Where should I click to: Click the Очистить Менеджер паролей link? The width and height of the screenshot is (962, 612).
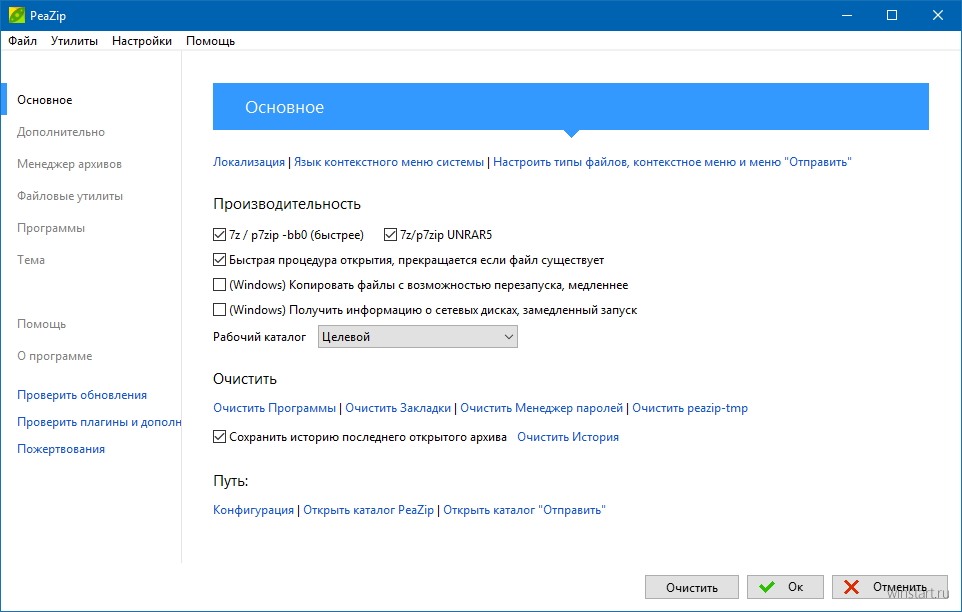[542, 408]
